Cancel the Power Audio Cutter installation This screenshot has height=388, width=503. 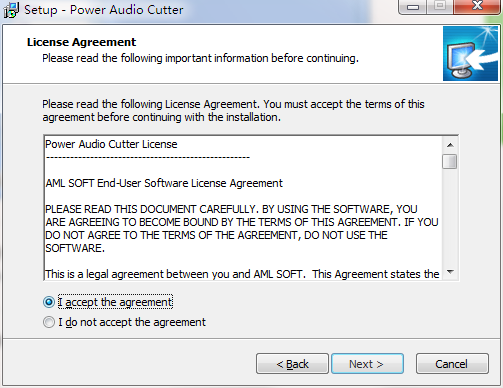click(x=452, y=364)
